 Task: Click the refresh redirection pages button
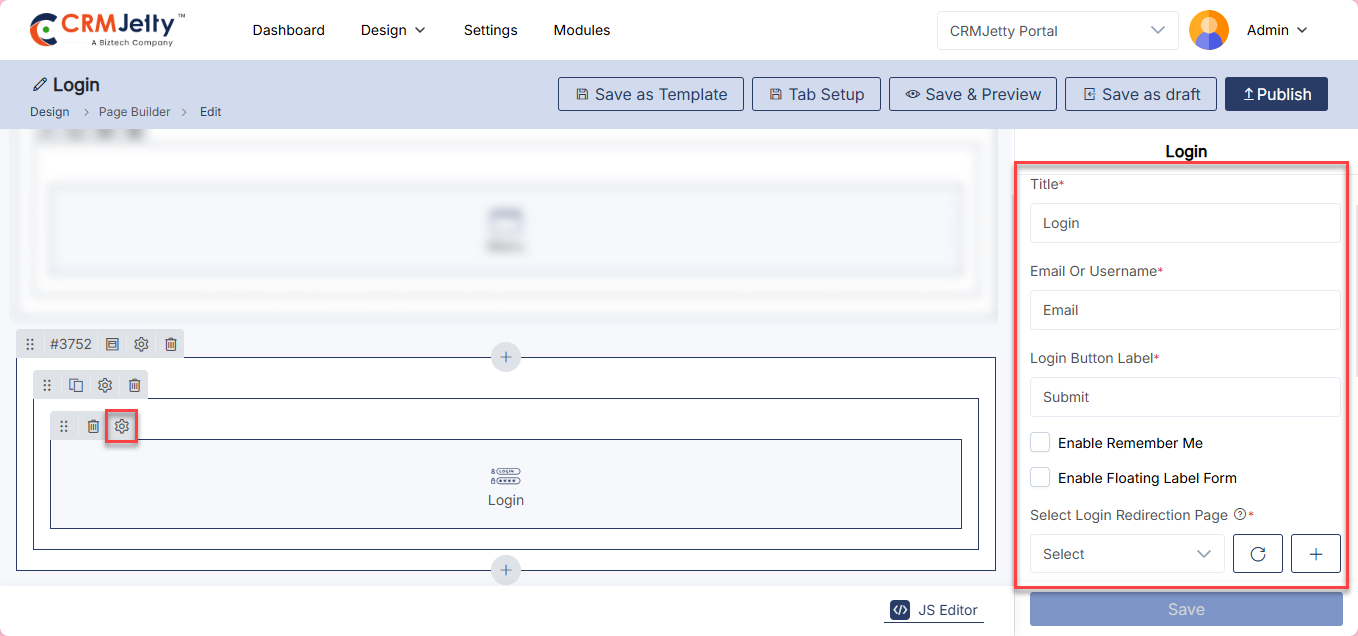[1258, 554]
